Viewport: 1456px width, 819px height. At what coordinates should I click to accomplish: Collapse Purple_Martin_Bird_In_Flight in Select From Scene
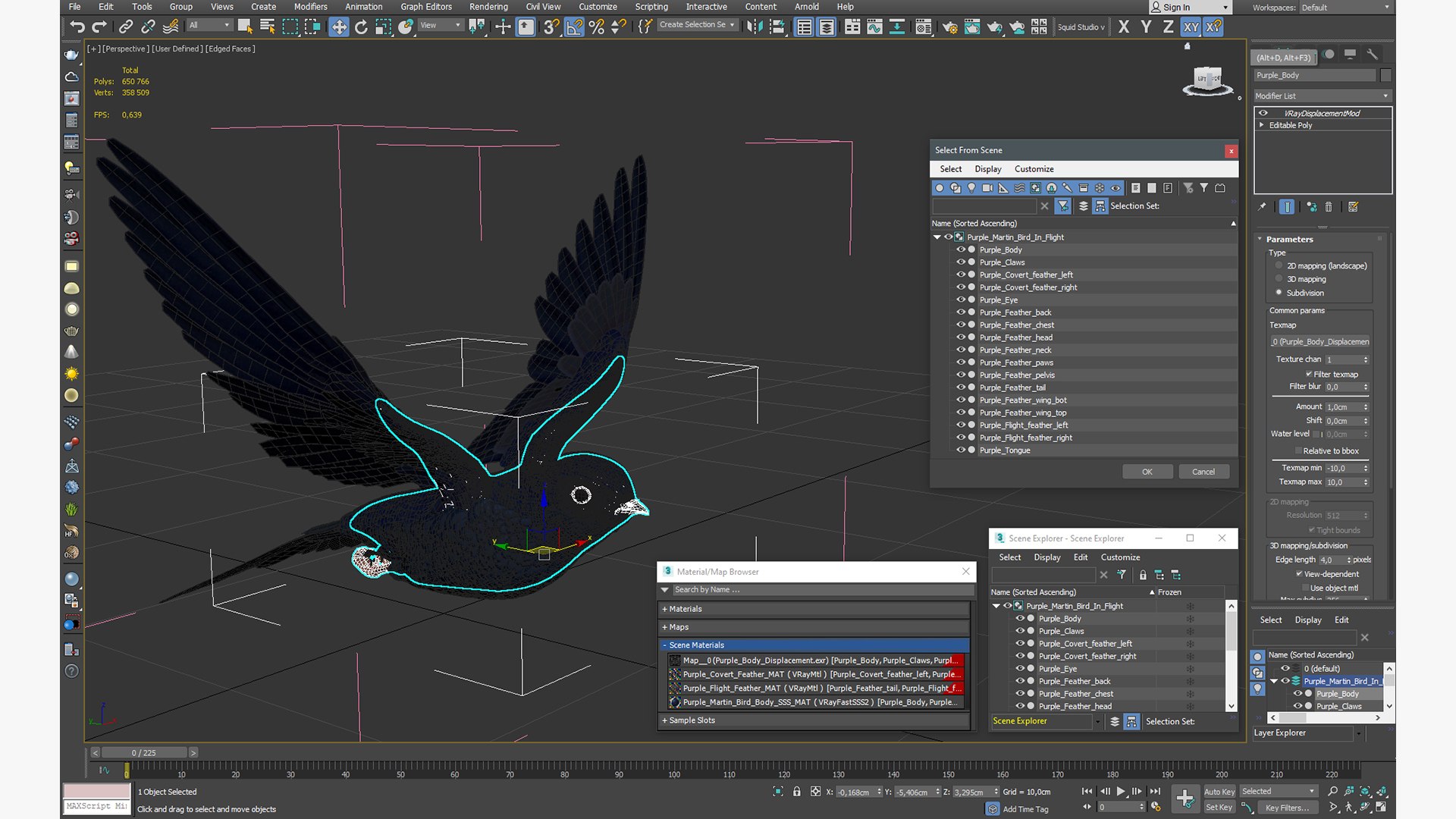click(937, 237)
